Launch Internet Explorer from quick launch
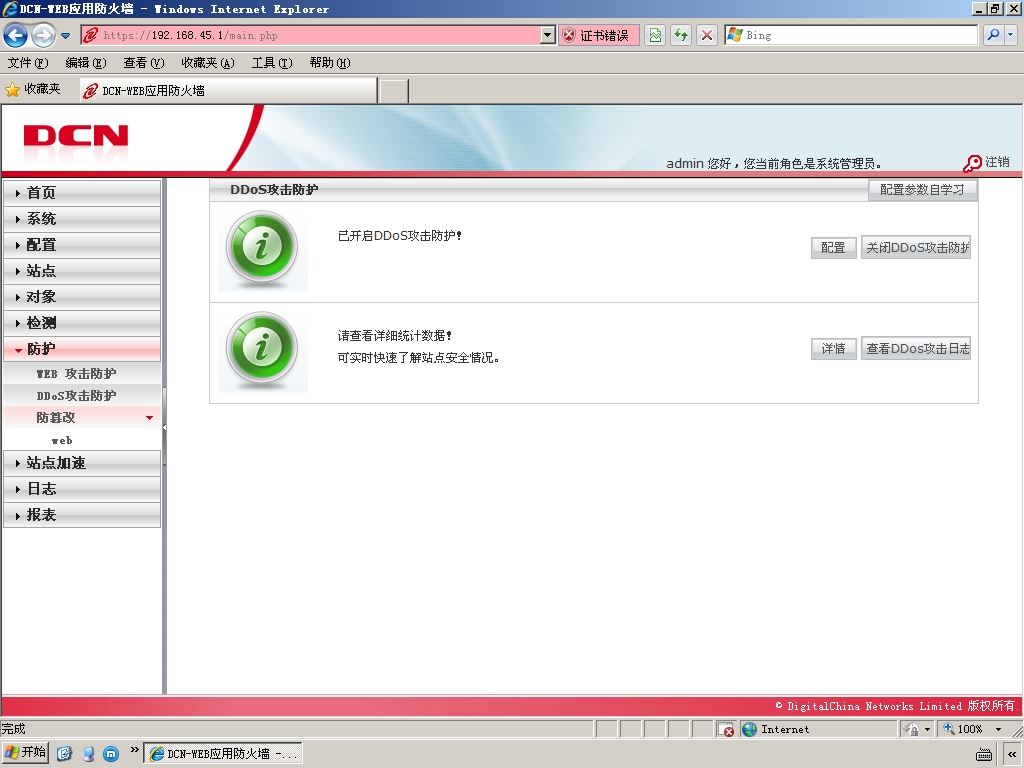The width and height of the screenshot is (1024, 768). click(64, 753)
